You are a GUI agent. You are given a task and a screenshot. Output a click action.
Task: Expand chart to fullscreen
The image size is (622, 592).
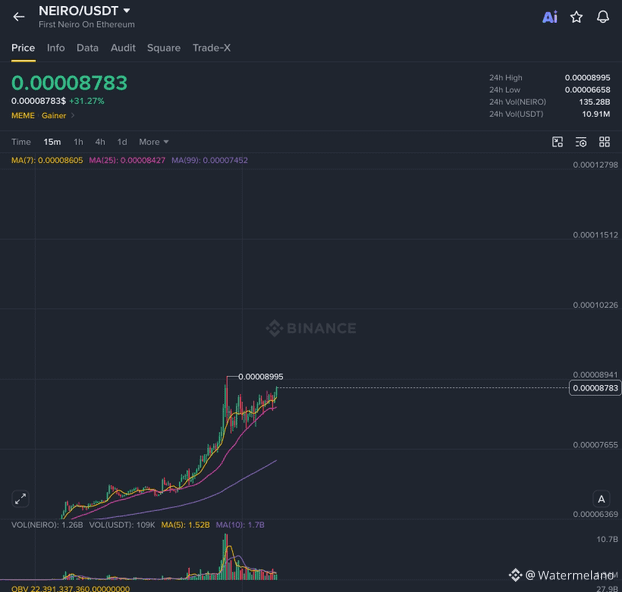point(21,499)
